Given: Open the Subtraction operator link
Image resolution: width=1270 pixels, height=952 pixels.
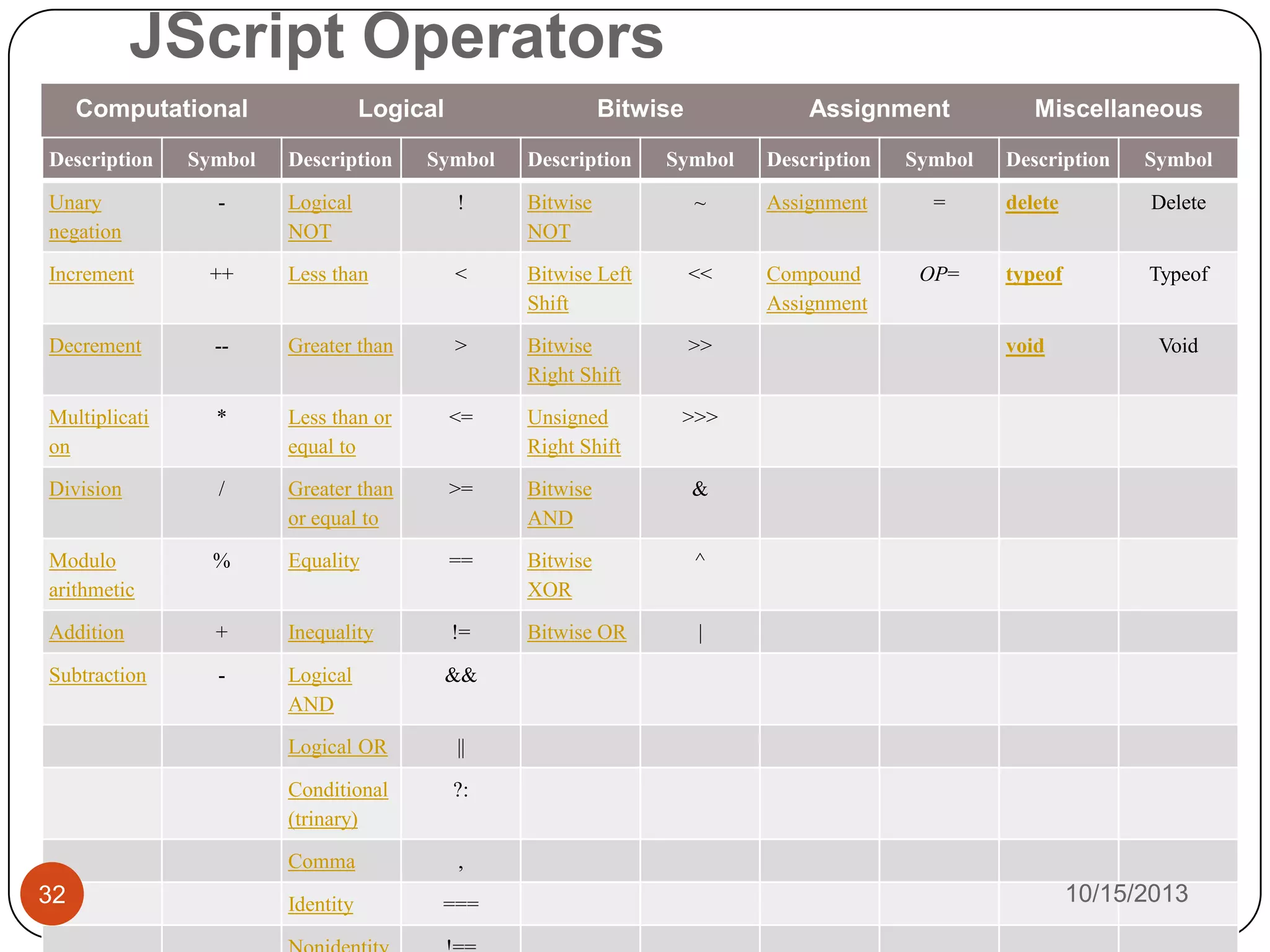Looking at the screenshot, I should tap(97, 675).
